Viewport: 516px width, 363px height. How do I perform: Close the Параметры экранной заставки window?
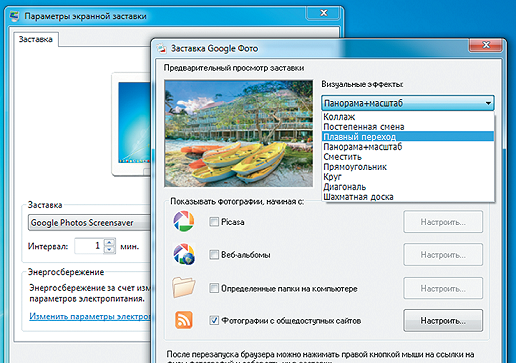point(323,13)
